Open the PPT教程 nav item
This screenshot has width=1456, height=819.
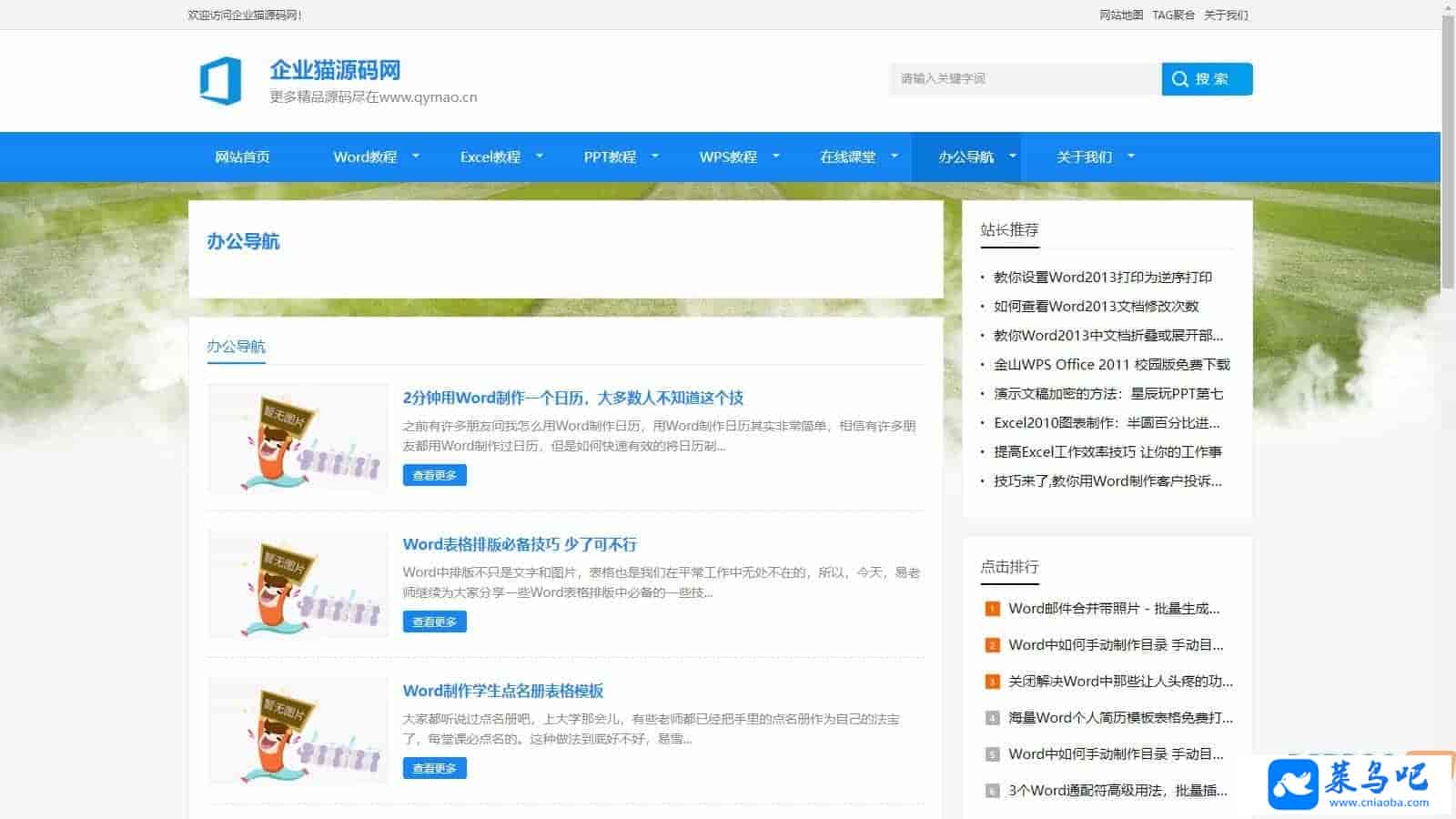click(610, 157)
